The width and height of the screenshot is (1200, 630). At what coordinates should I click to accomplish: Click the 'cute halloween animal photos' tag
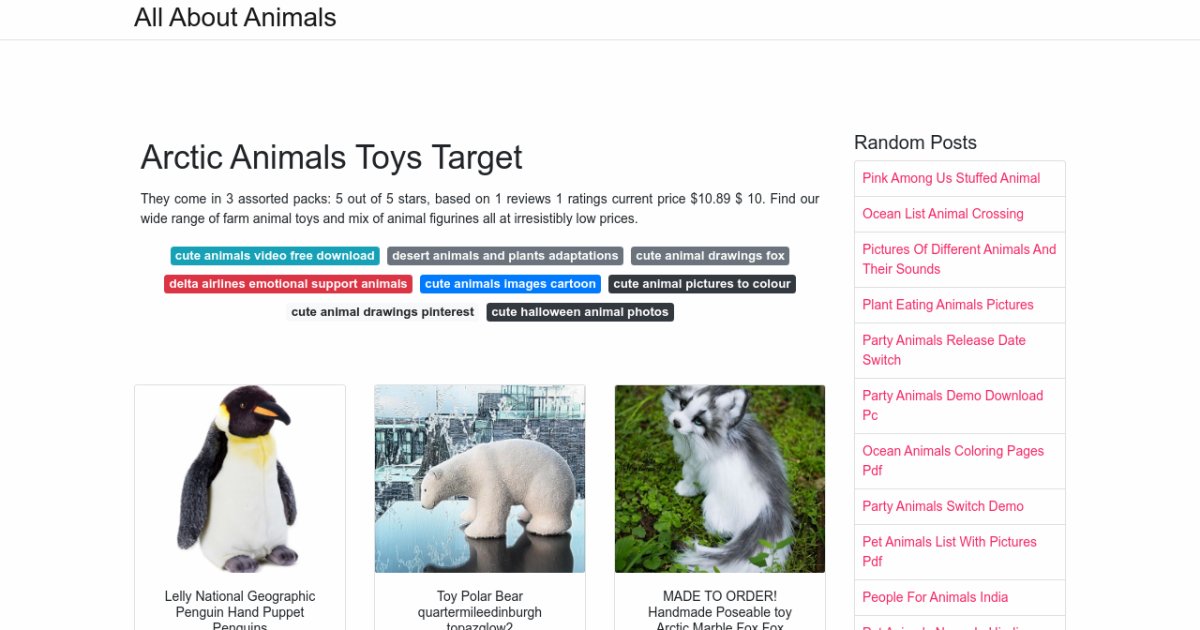[580, 312]
